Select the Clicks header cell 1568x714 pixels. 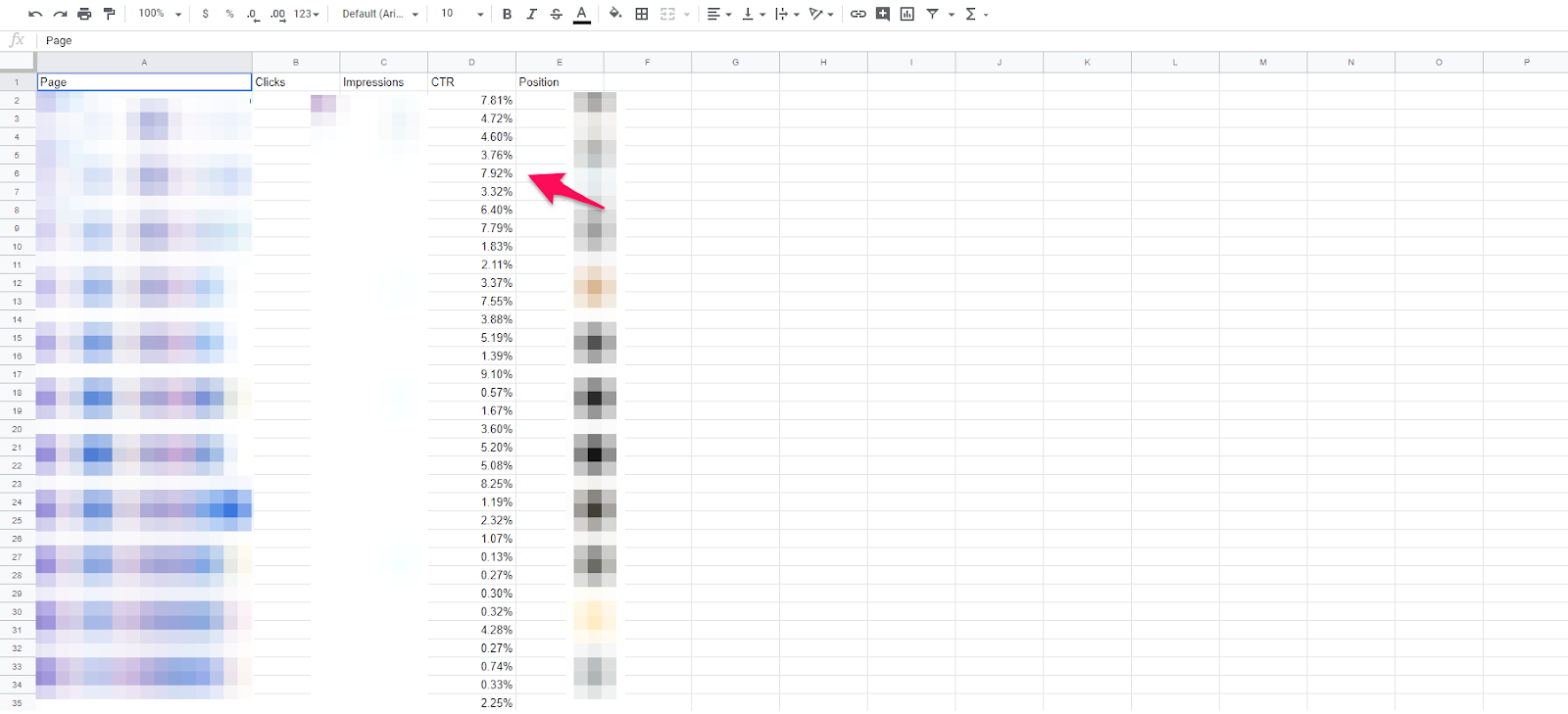tap(296, 82)
